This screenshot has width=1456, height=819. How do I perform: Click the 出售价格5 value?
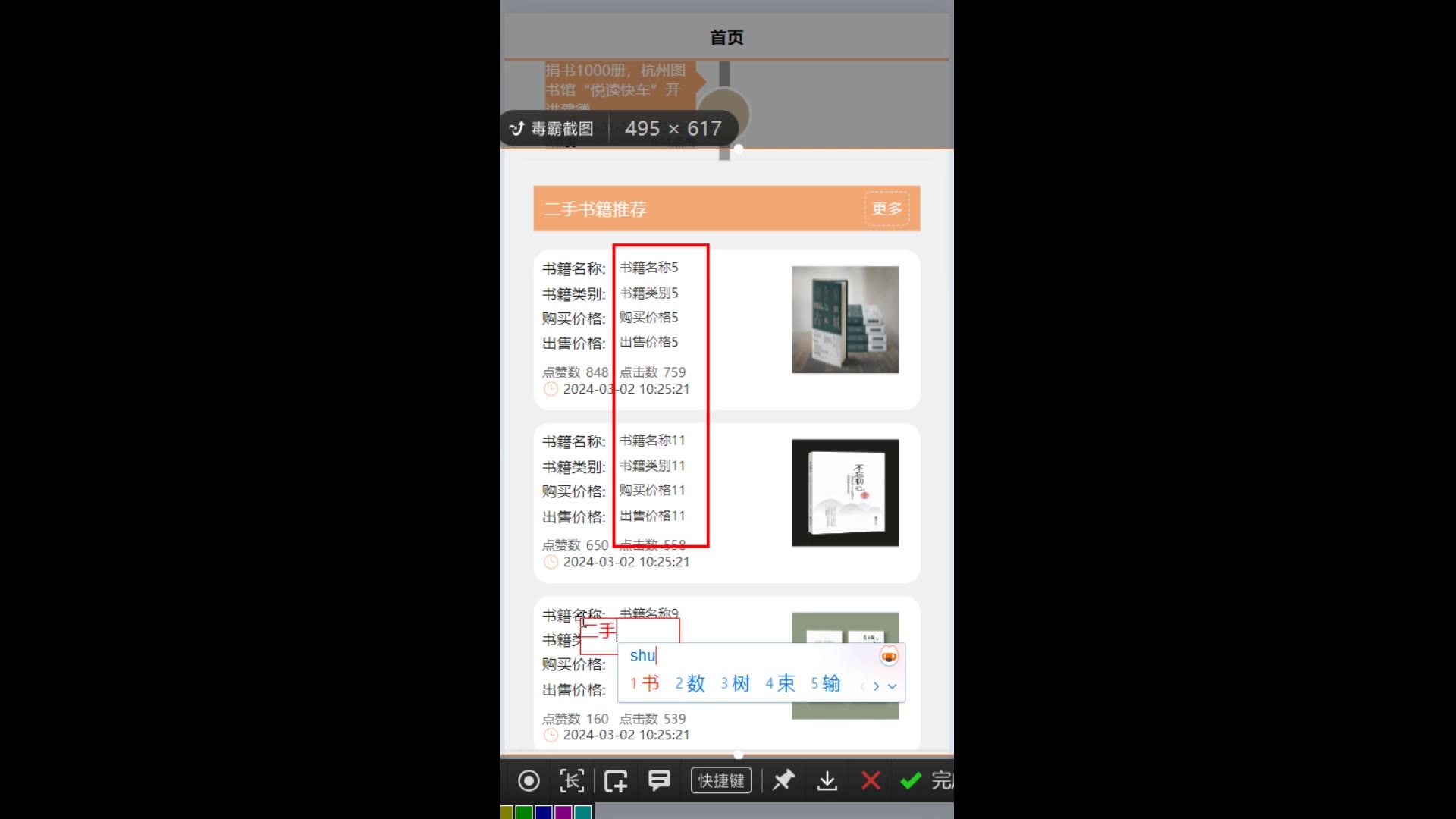click(649, 342)
